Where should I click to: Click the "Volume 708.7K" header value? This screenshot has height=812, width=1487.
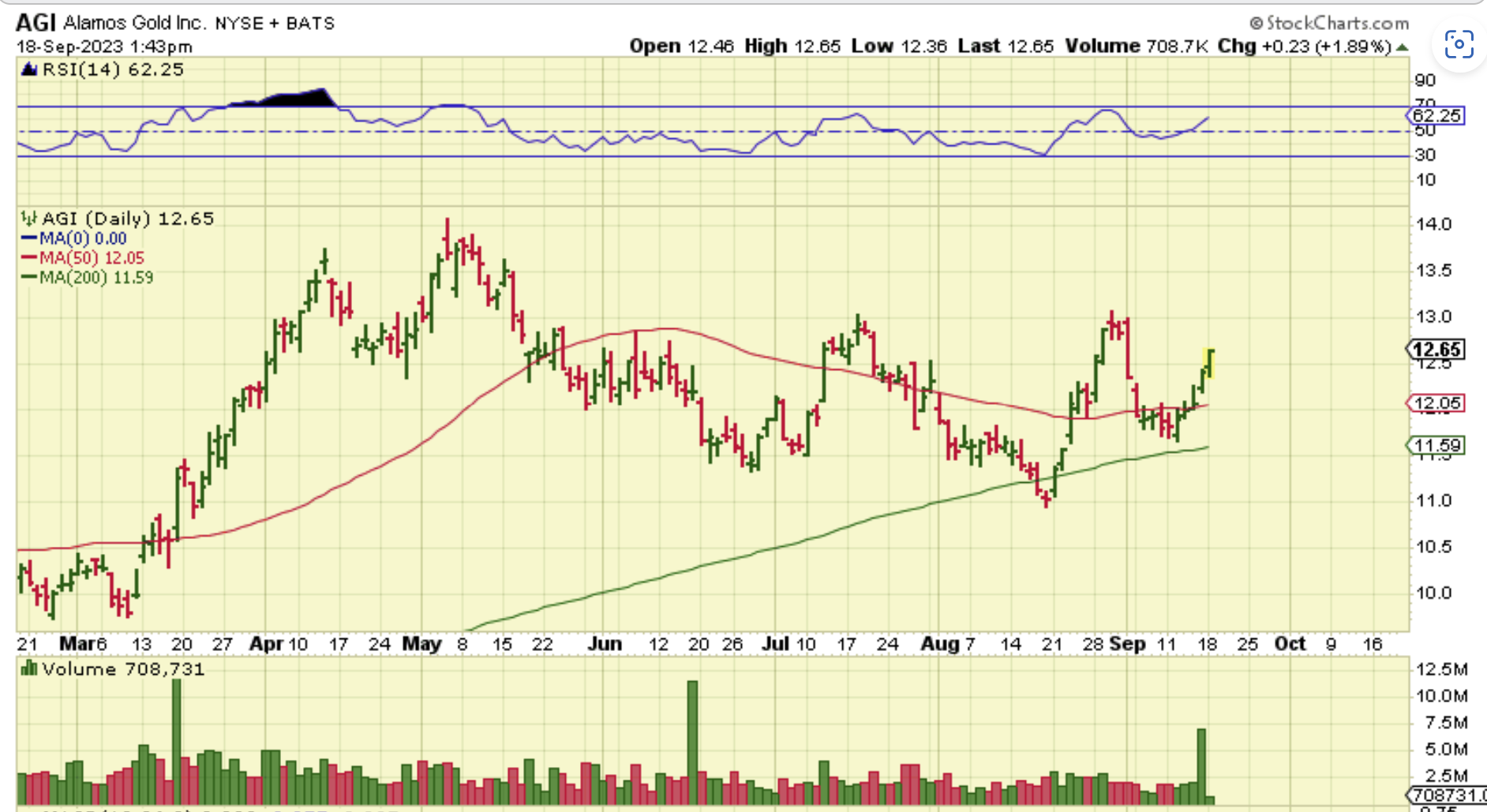pos(1136,47)
